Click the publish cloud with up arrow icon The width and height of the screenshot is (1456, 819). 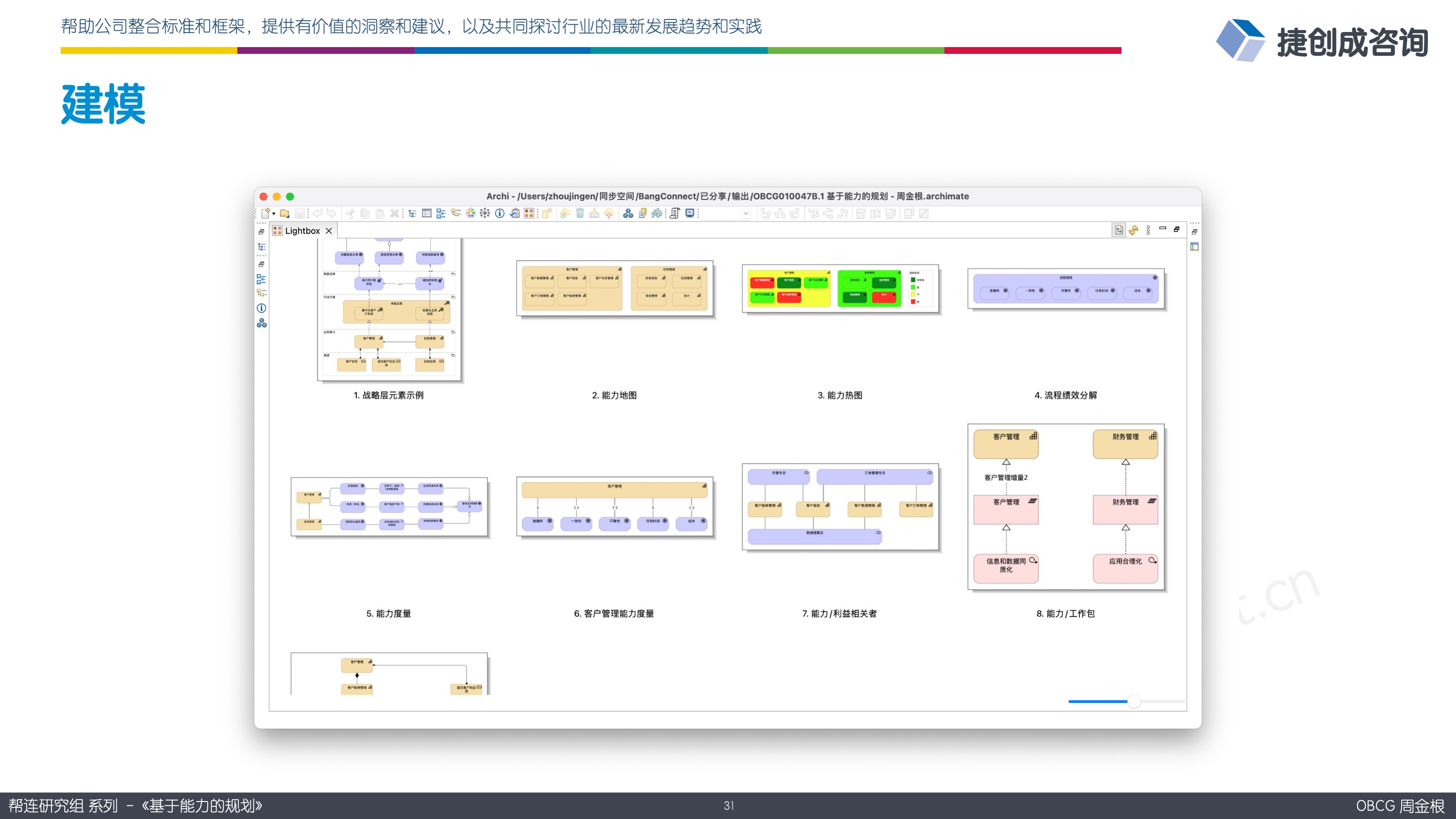(x=609, y=213)
